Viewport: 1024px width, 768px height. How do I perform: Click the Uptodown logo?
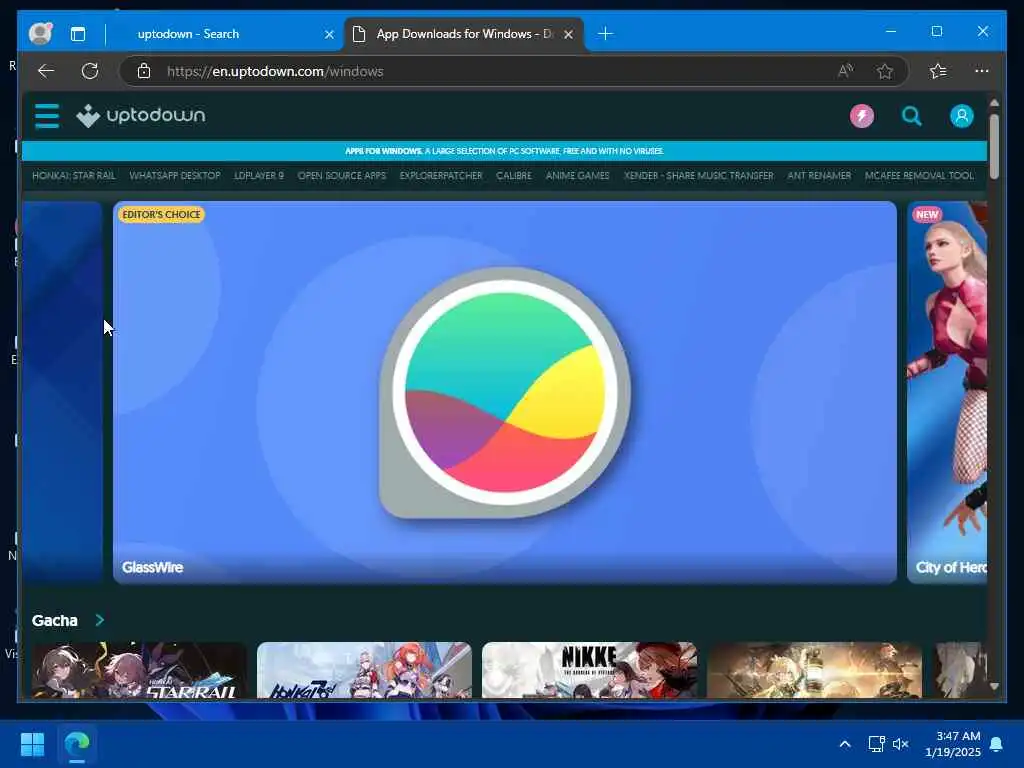(x=140, y=116)
